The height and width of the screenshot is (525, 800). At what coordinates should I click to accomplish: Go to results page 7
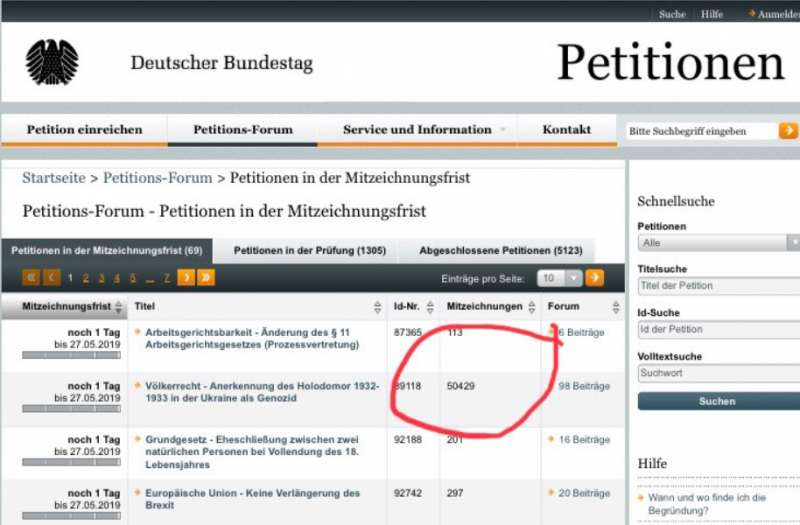pyautogui.click(x=167, y=278)
